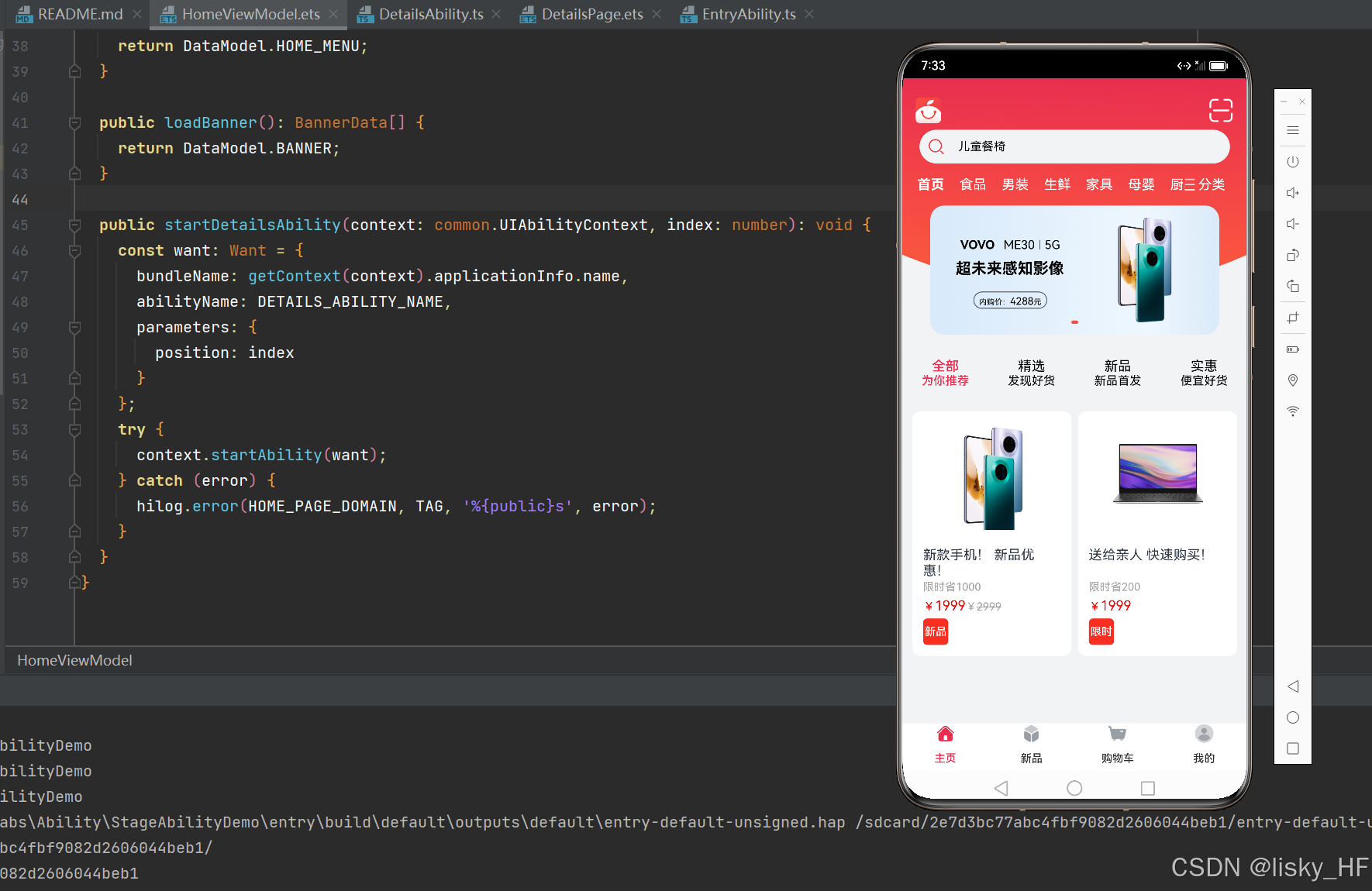The width and height of the screenshot is (1372, 891).
Task: Collapse loadBanner method fold at line 41
Action: 74,122
